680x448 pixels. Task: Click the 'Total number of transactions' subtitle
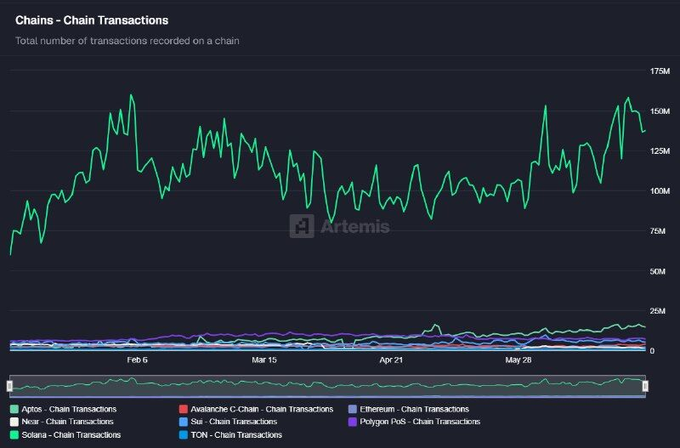[127, 41]
